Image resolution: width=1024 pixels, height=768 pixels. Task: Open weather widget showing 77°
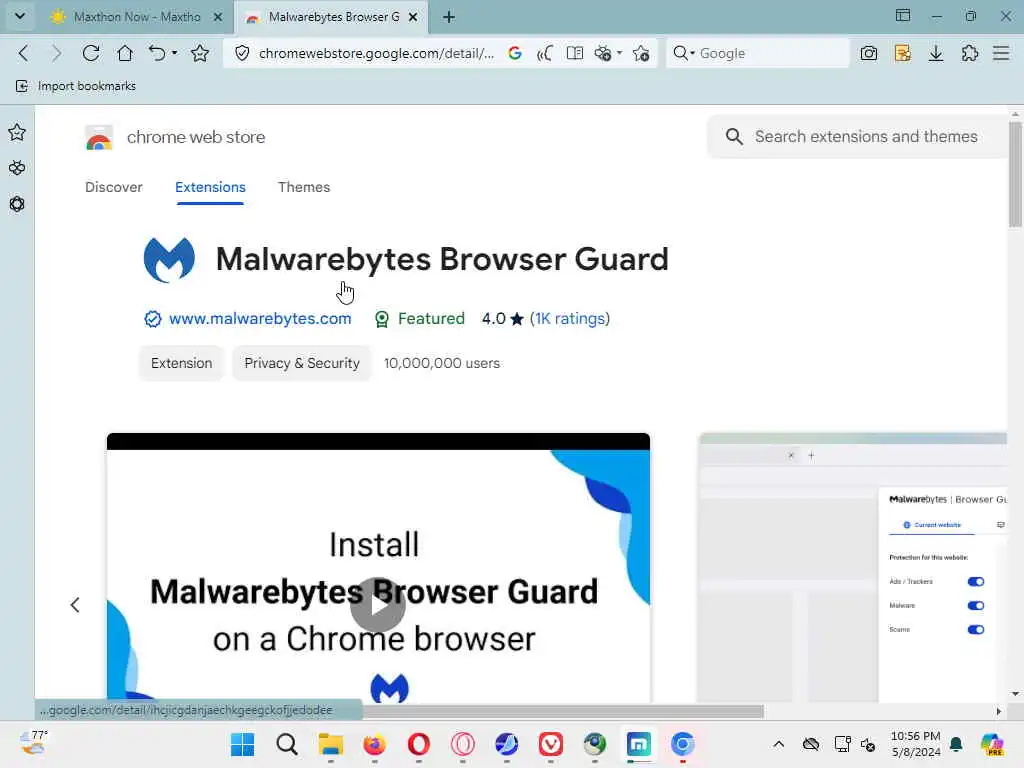[x=33, y=743]
